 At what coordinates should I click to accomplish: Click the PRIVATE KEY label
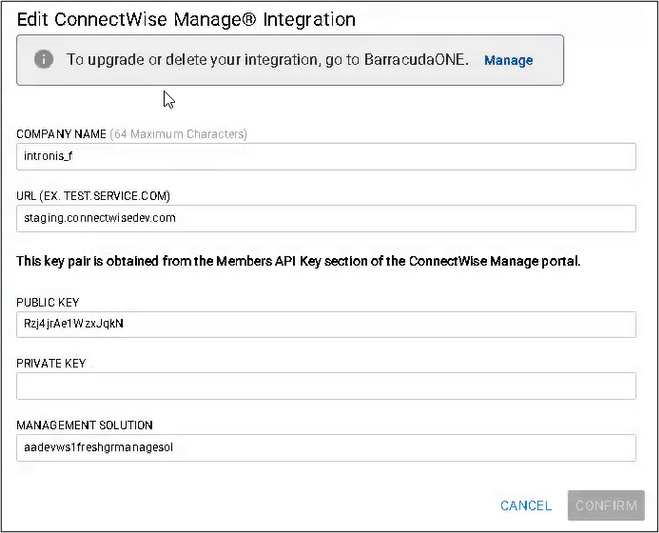pyautogui.click(x=52, y=364)
